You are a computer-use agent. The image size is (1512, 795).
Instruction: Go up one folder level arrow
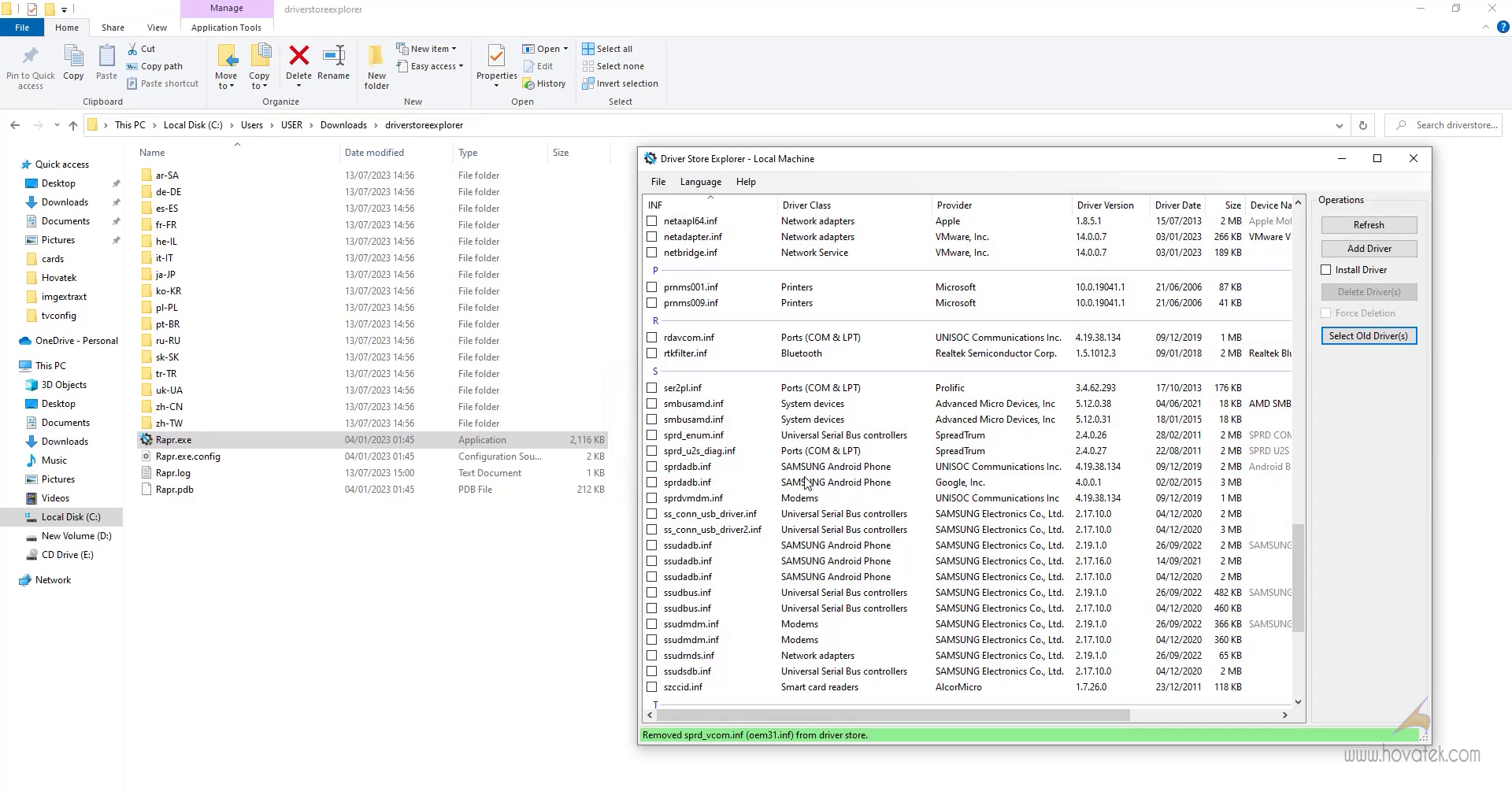(73, 125)
